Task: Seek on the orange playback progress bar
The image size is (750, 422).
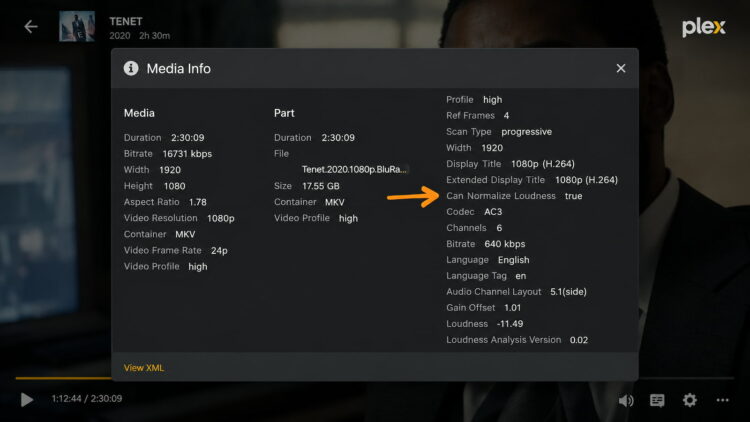Action: pyautogui.click(x=63, y=378)
